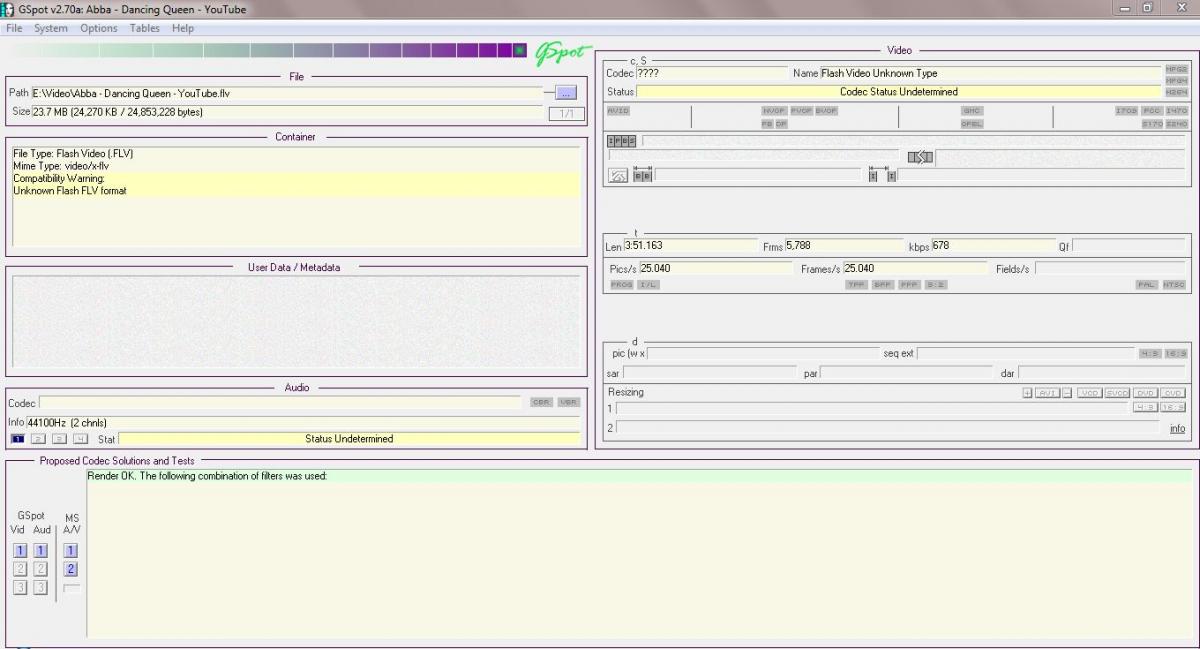
Task: Click the VBR indicator in Audio panel
Action: point(568,402)
